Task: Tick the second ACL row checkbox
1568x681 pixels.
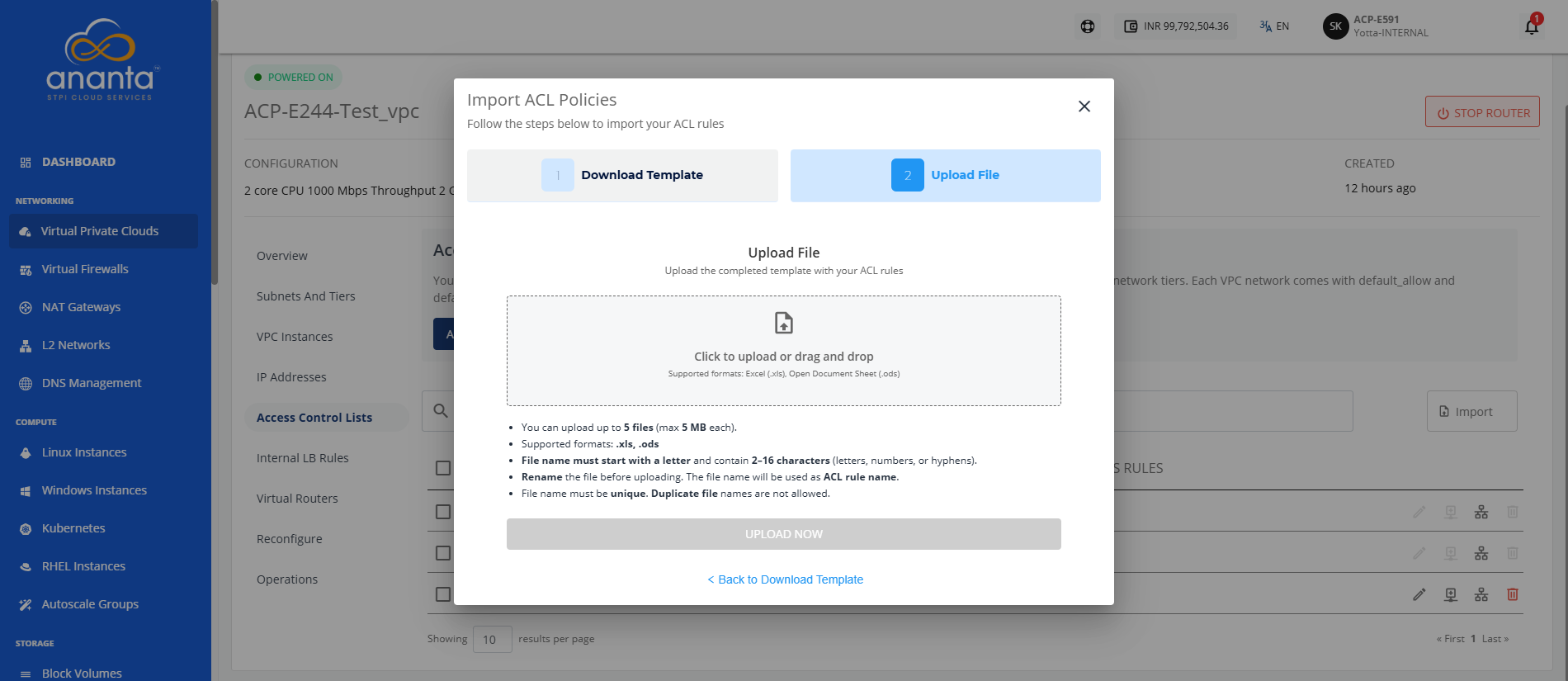Action: coord(443,553)
